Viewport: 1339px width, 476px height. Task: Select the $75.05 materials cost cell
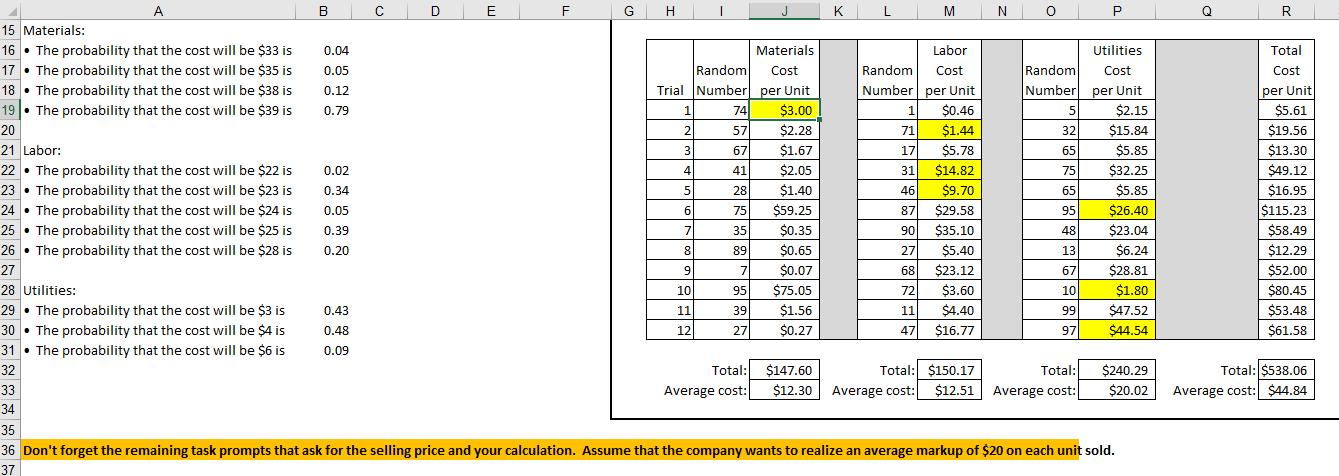coord(785,290)
